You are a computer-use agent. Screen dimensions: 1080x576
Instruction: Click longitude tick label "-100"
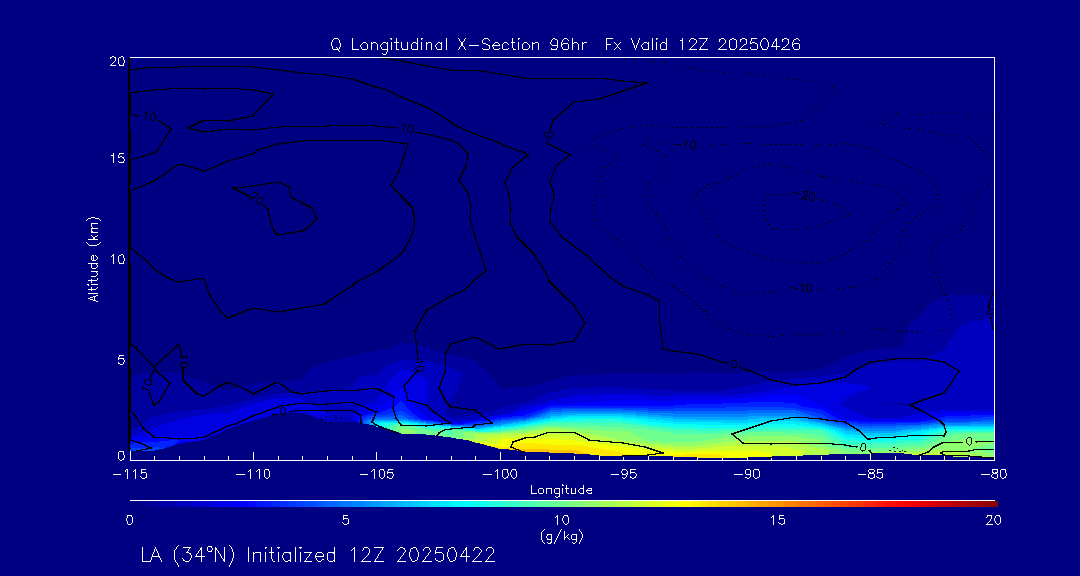point(500,474)
